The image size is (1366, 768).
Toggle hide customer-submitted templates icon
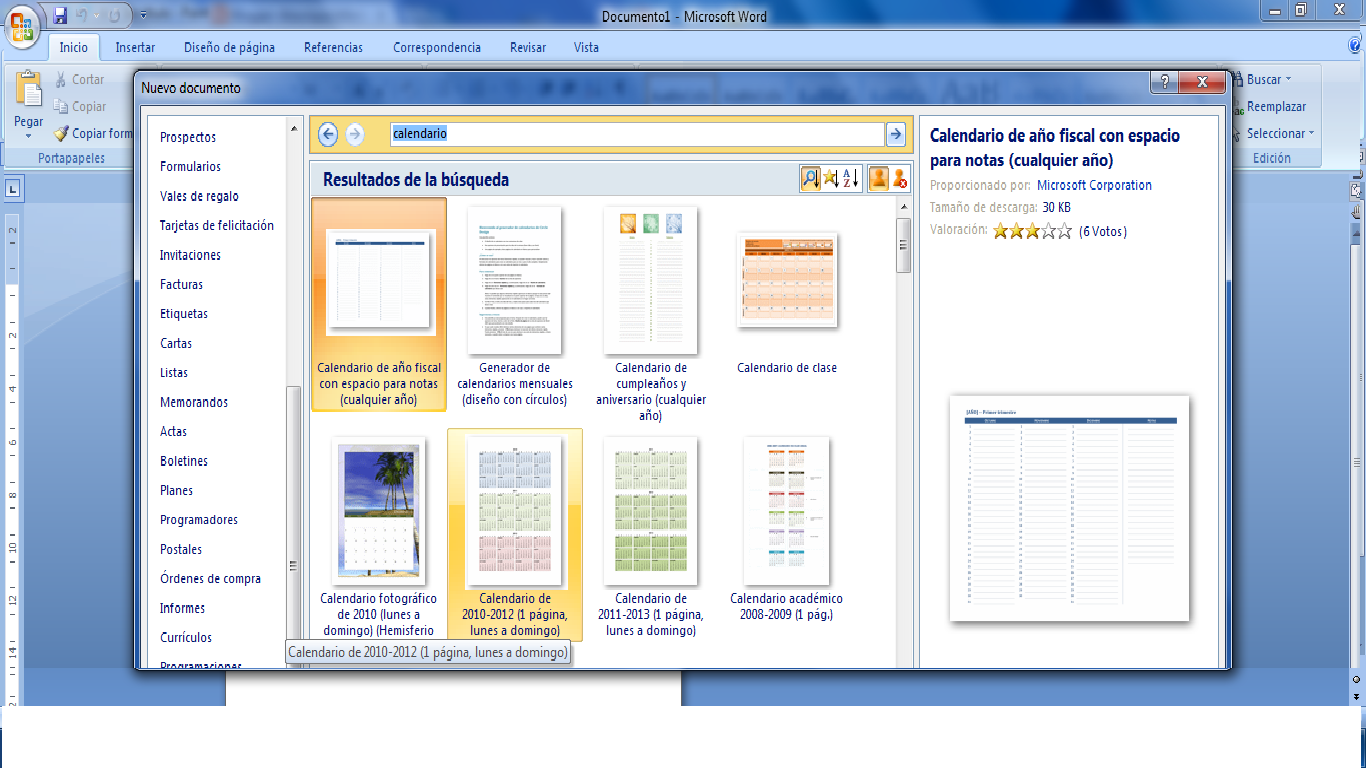coord(900,179)
